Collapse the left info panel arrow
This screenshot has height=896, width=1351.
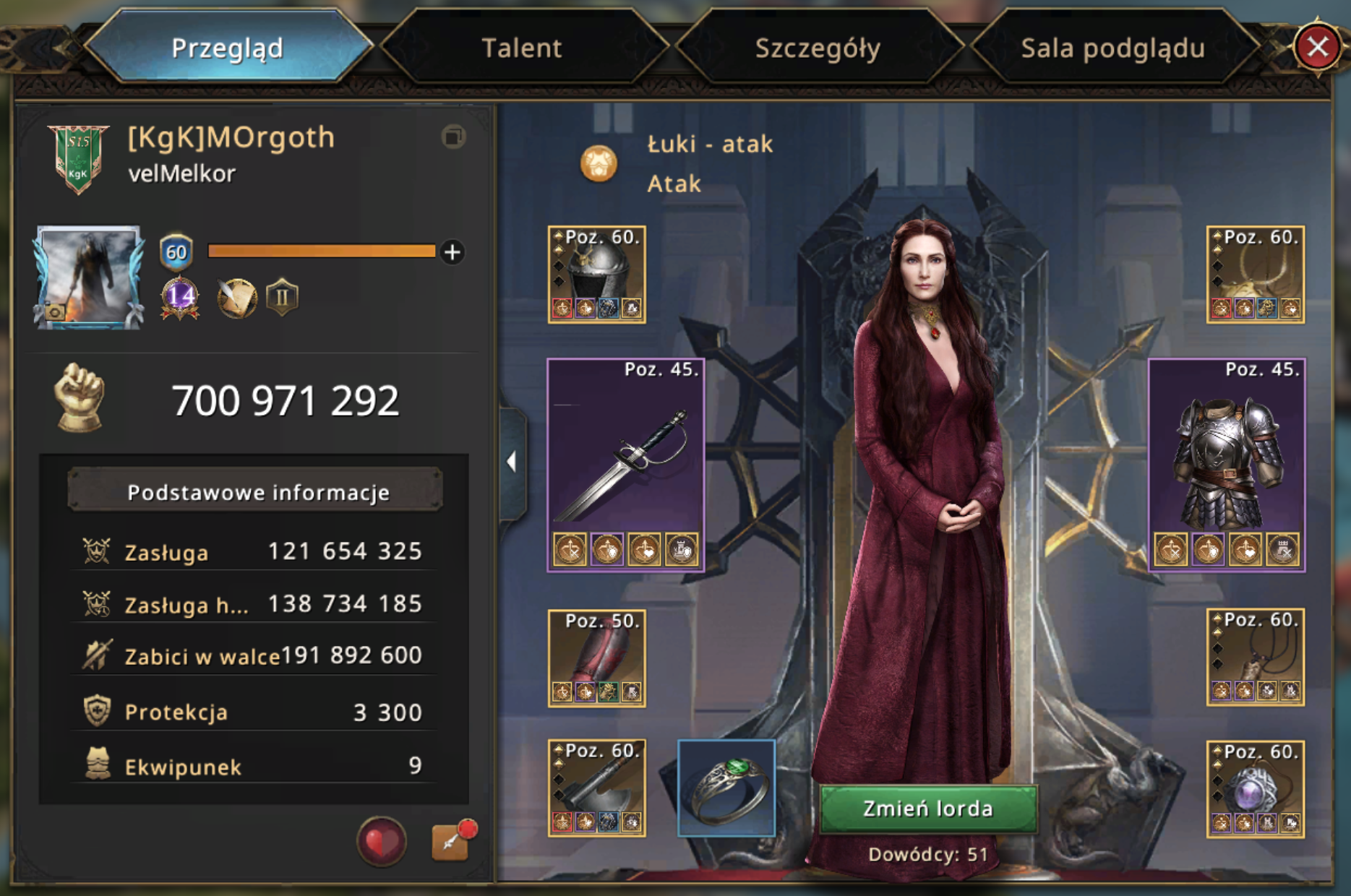[x=512, y=462]
